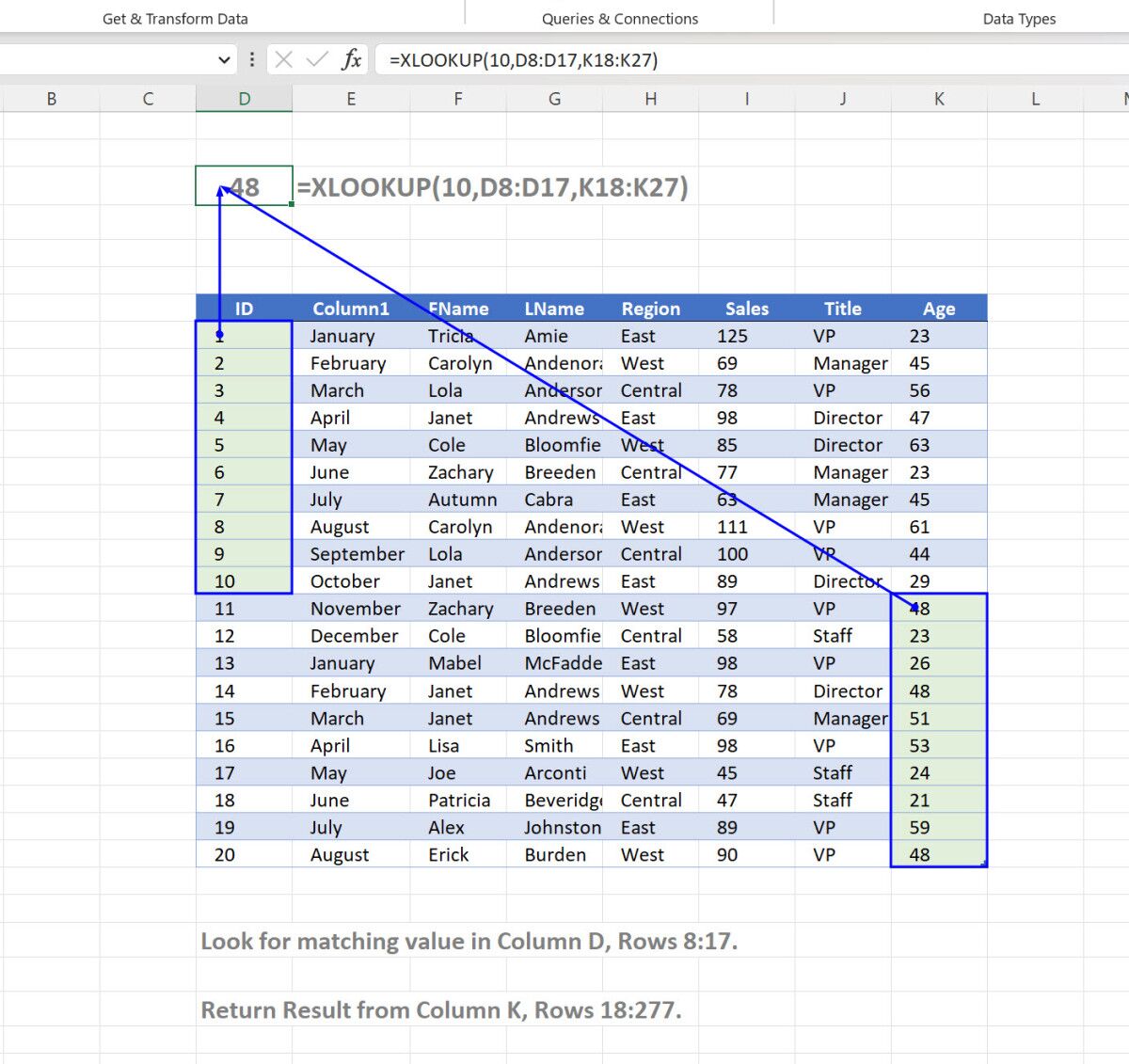Select the Sales header cell

pos(747,308)
